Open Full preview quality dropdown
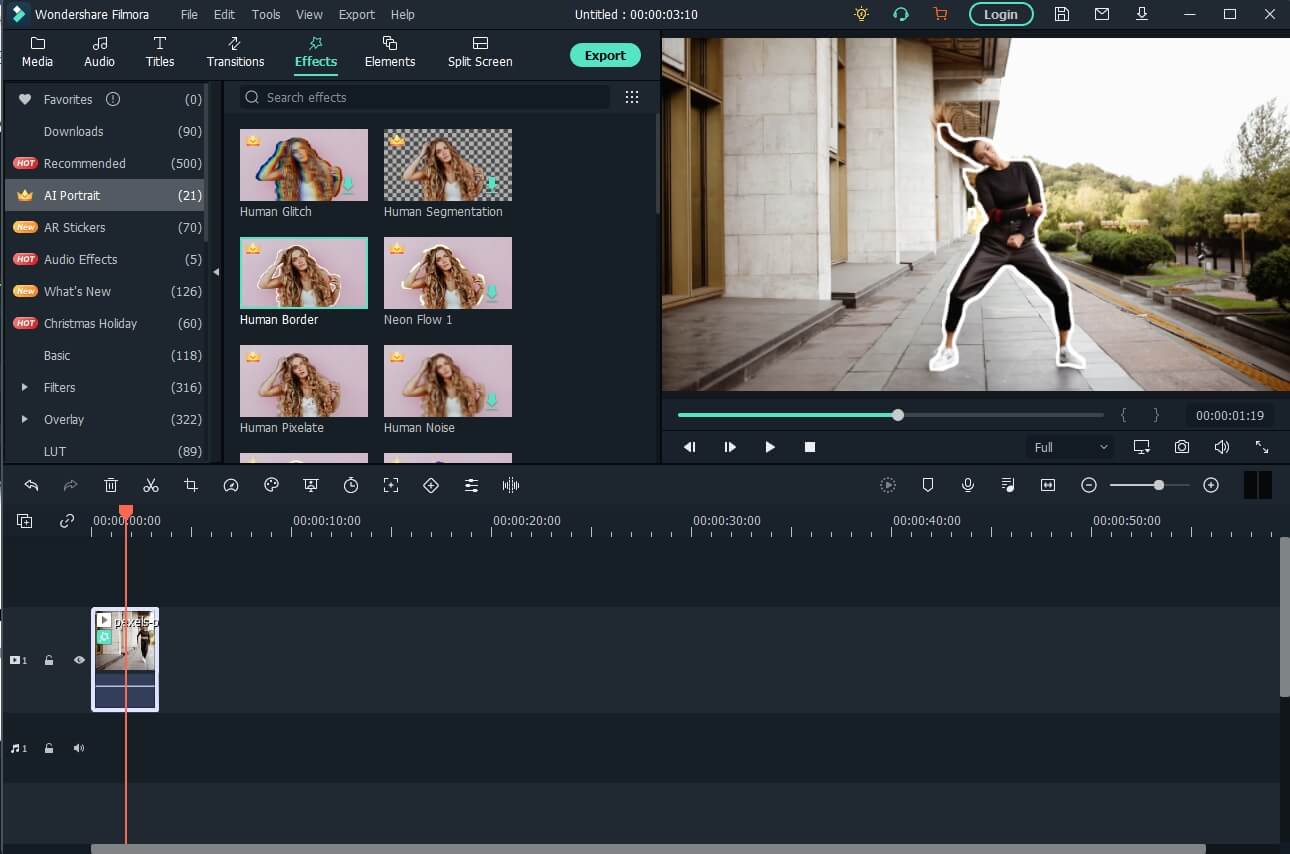This screenshot has height=854, width=1290. pos(1070,447)
